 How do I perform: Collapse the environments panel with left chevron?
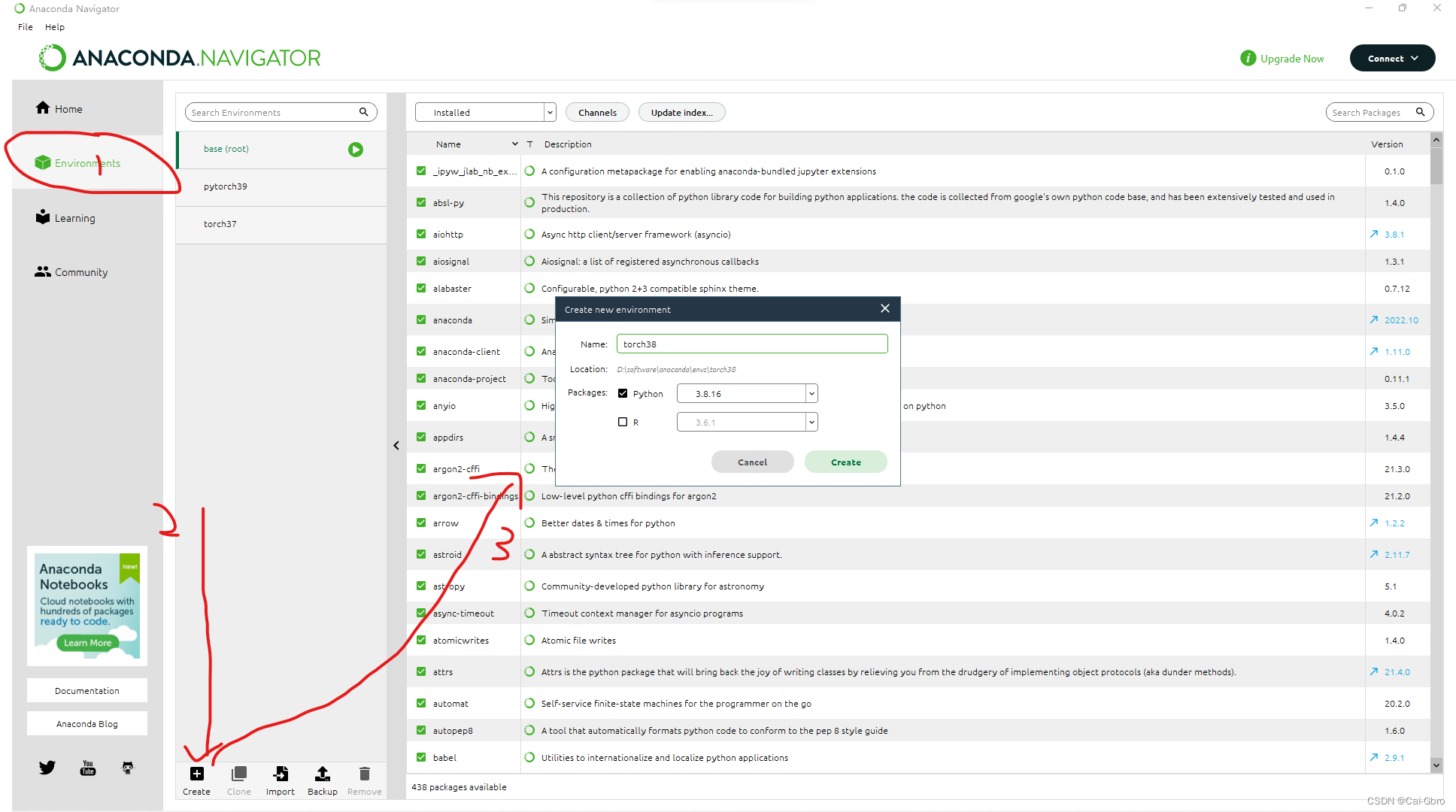(x=396, y=445)
